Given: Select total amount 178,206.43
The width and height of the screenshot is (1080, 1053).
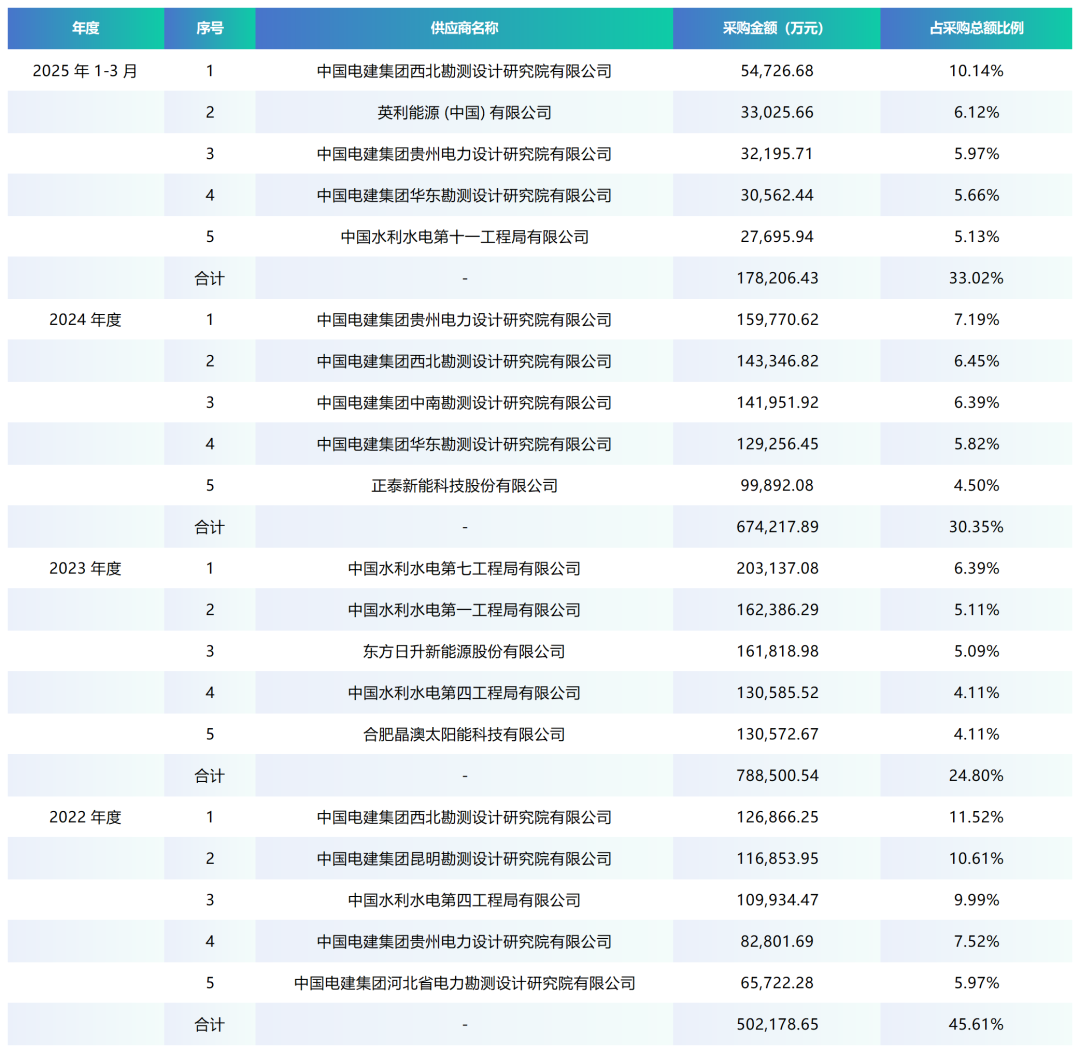Looking at the screenshot, I should [777, 278].
